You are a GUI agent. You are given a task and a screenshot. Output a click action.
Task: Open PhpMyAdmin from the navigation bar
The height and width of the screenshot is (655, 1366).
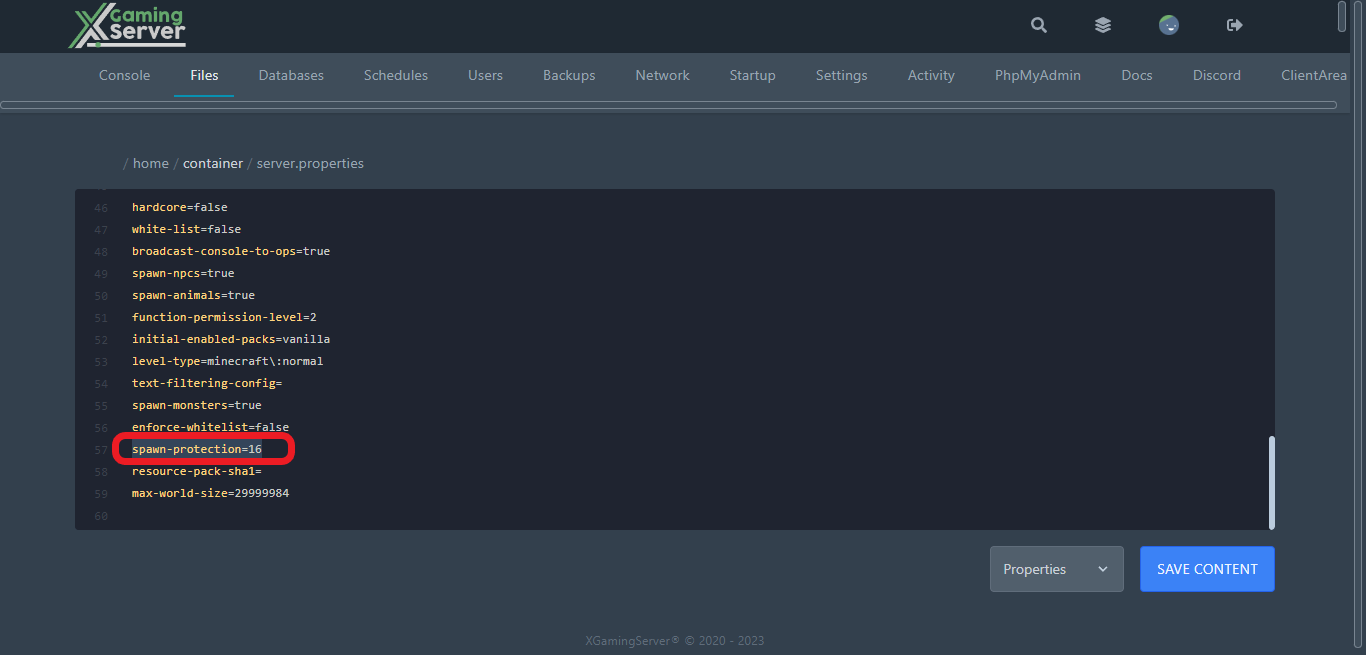(x=1037, y=75)
